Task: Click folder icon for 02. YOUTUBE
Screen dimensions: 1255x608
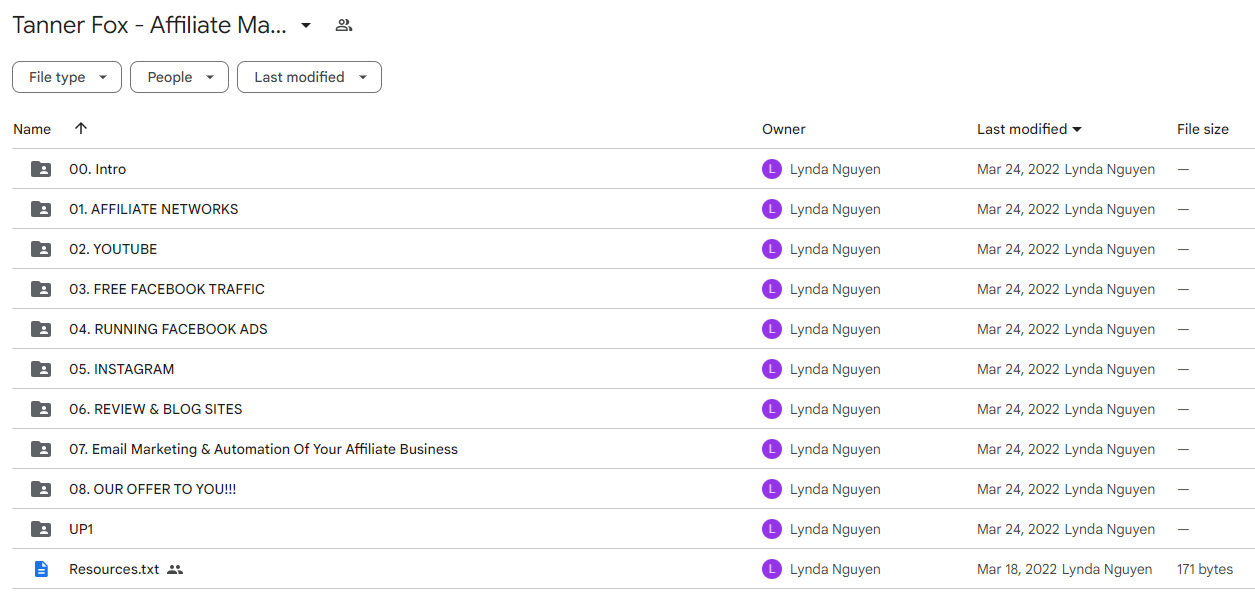Action: click(x=41, y=249)
